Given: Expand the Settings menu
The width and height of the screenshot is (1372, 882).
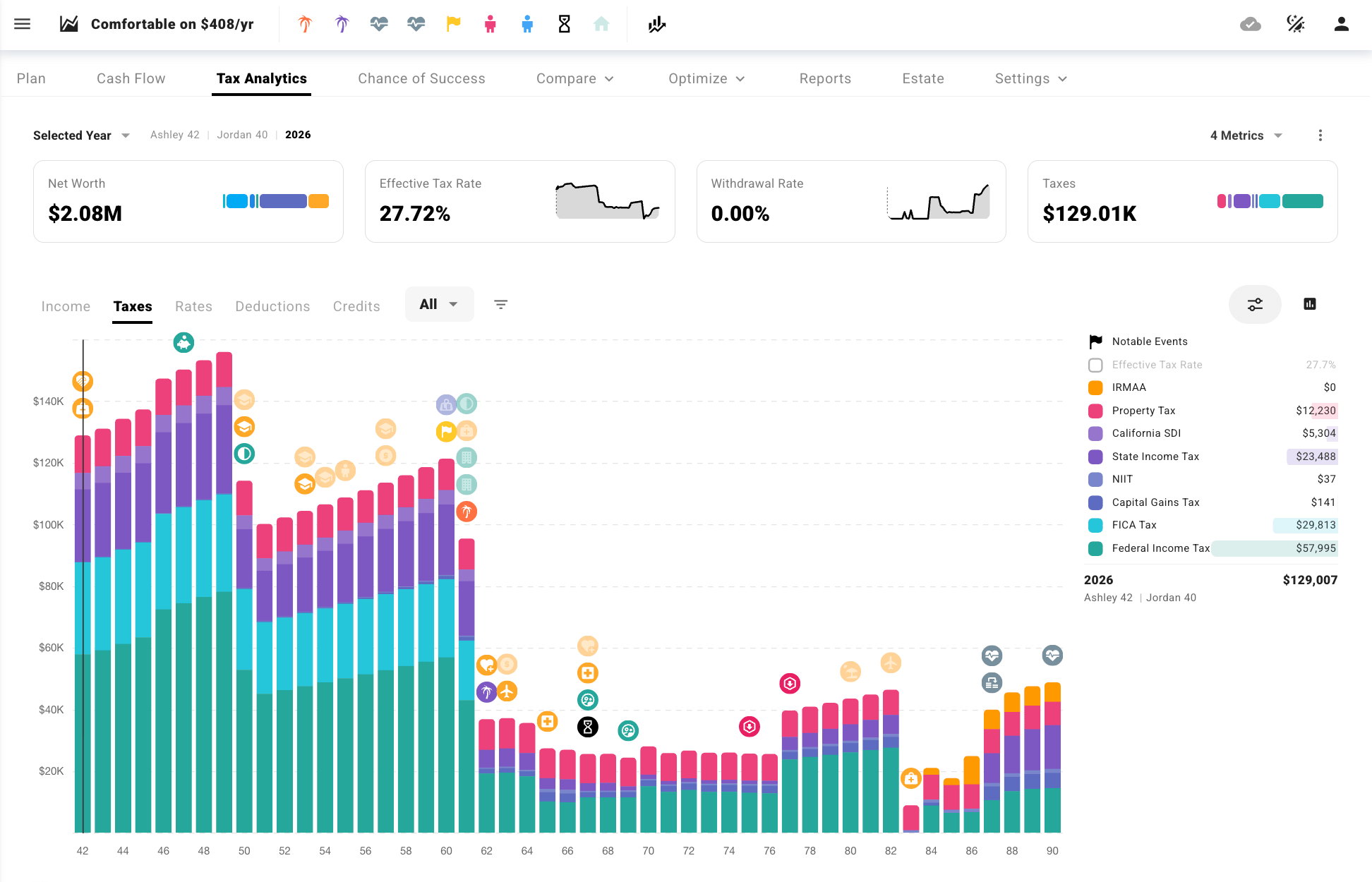Looking at the screenshot, I should click(x=1031, y=78).
